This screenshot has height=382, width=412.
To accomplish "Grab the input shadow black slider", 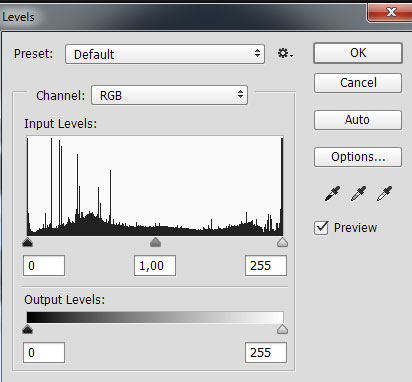I will [27, 242].
